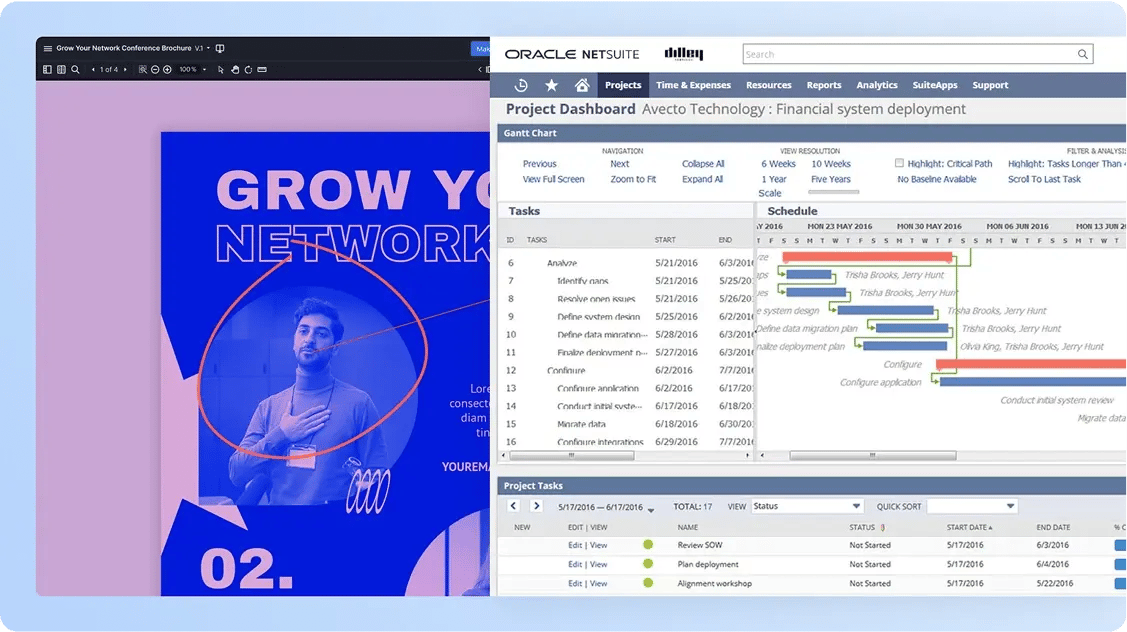Image resolution: width=1127 pixels, height=632 pixels.
Task: Expand the Quick Sort dropdown
Action: point(971,506)
